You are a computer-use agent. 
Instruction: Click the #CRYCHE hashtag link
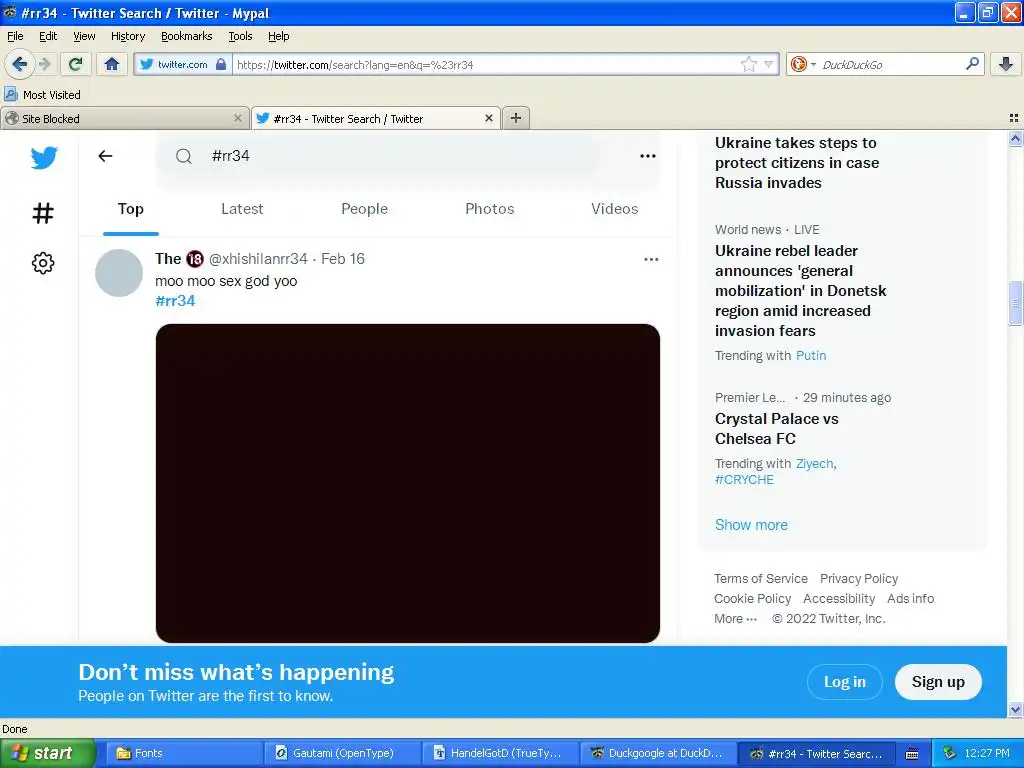[744, 479]
